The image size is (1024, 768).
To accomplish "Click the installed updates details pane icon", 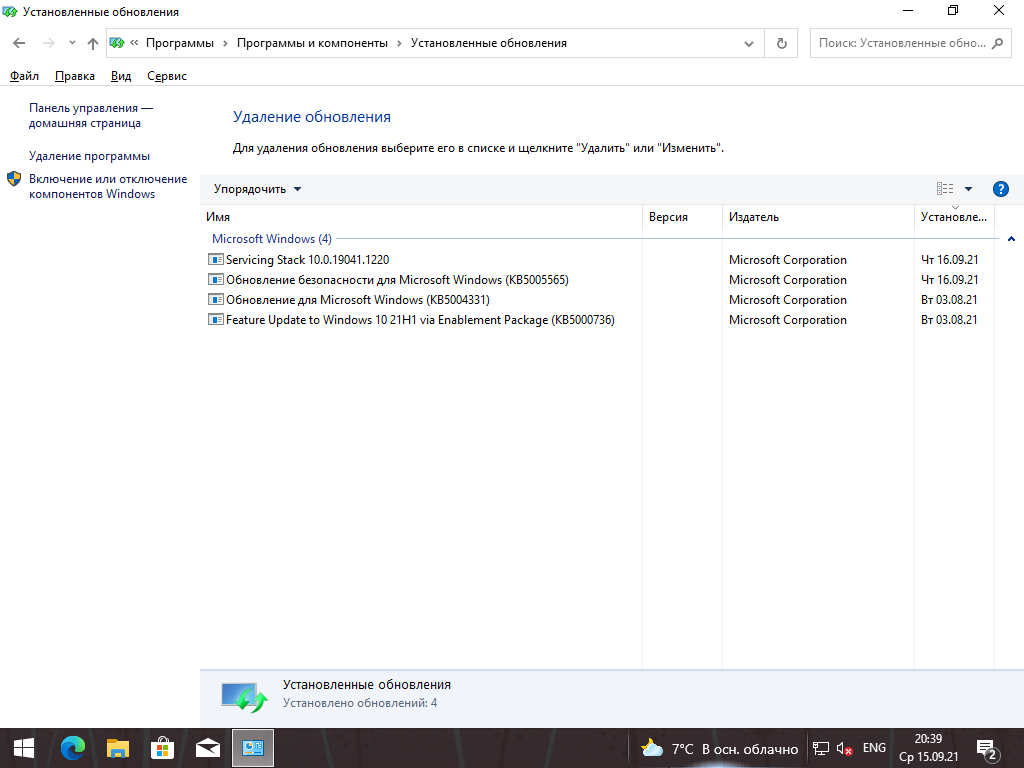I will click(244, 697).
